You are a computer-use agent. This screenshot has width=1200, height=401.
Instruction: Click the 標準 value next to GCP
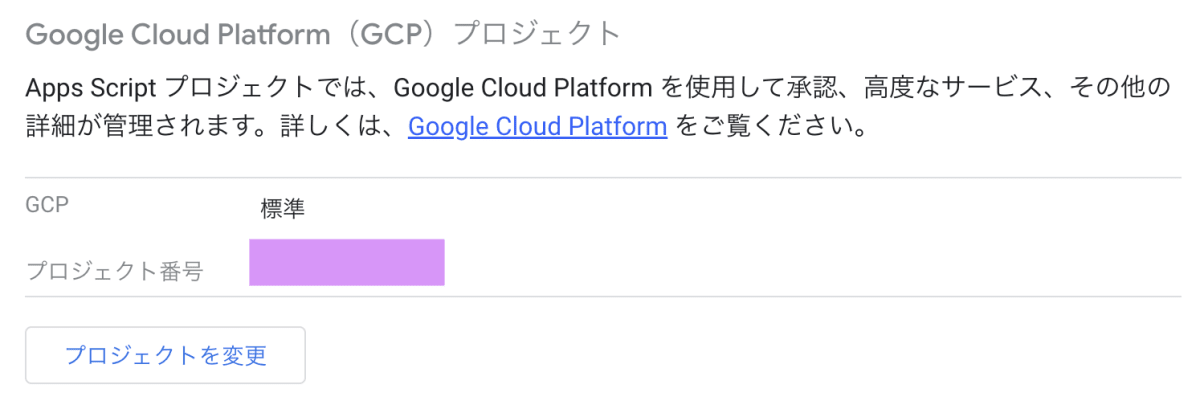282,210
